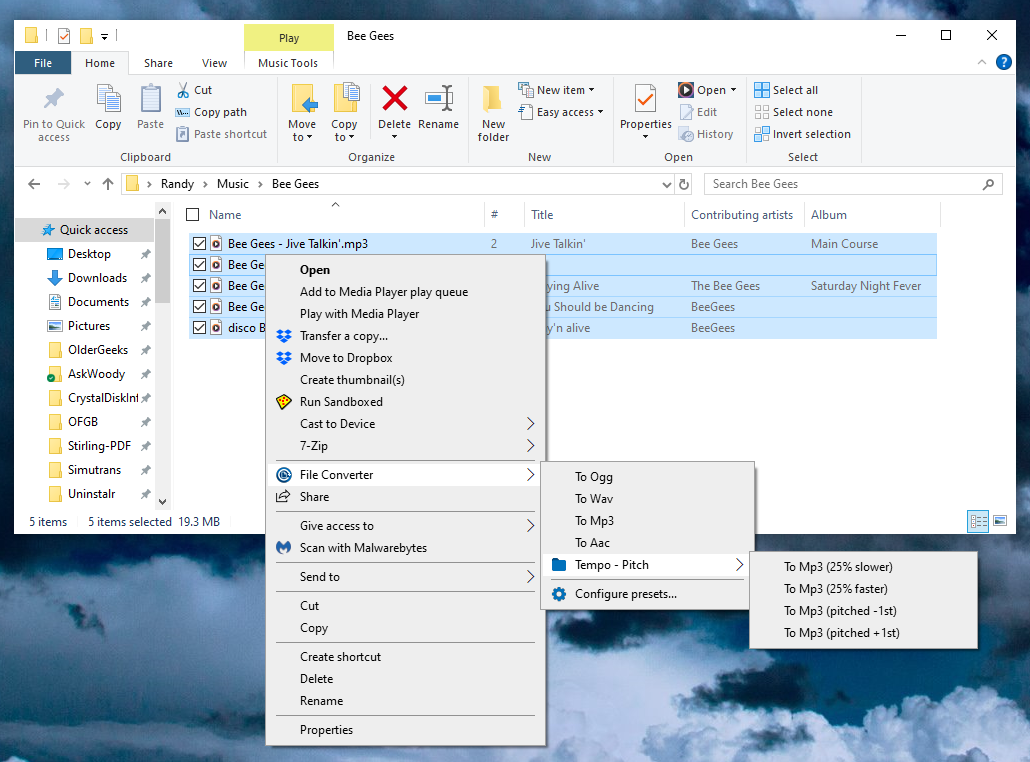Click Invert selection in ribbon
This screenshot has height=762, width=1030.
pyautogui.click(x=803, y=134)
